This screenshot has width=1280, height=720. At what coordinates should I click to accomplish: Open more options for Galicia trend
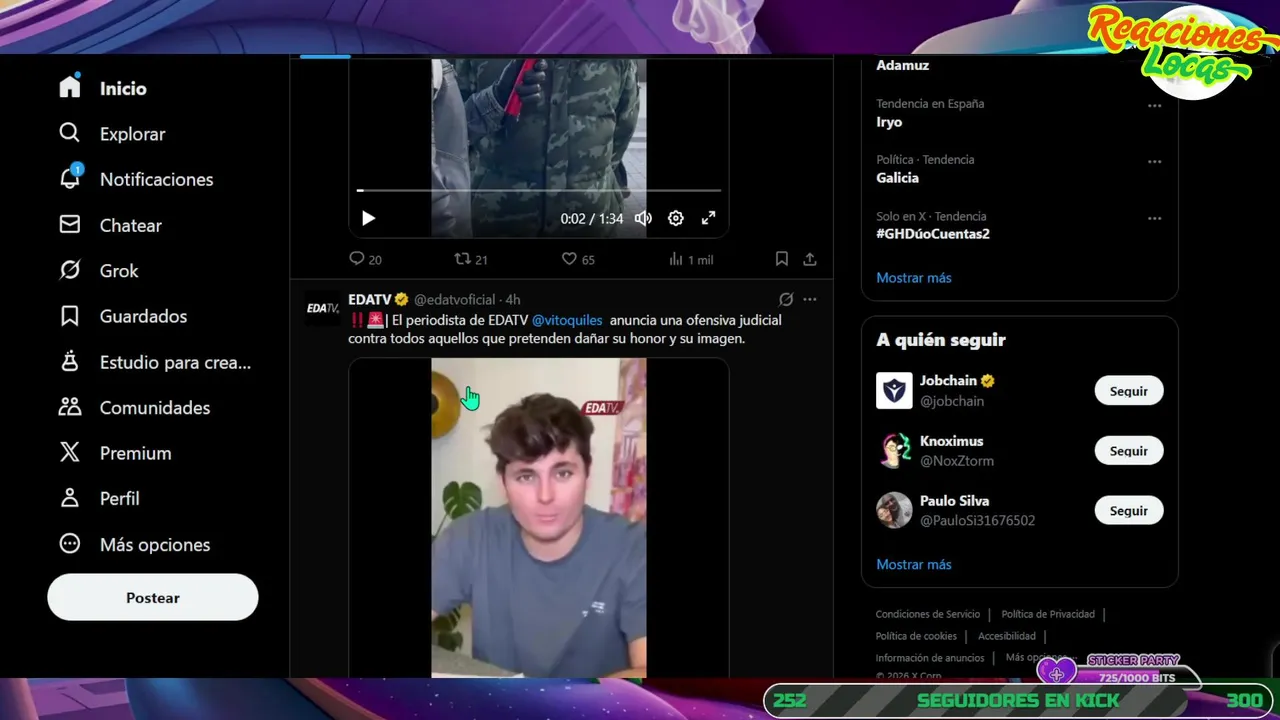(x=1155, y=161)
